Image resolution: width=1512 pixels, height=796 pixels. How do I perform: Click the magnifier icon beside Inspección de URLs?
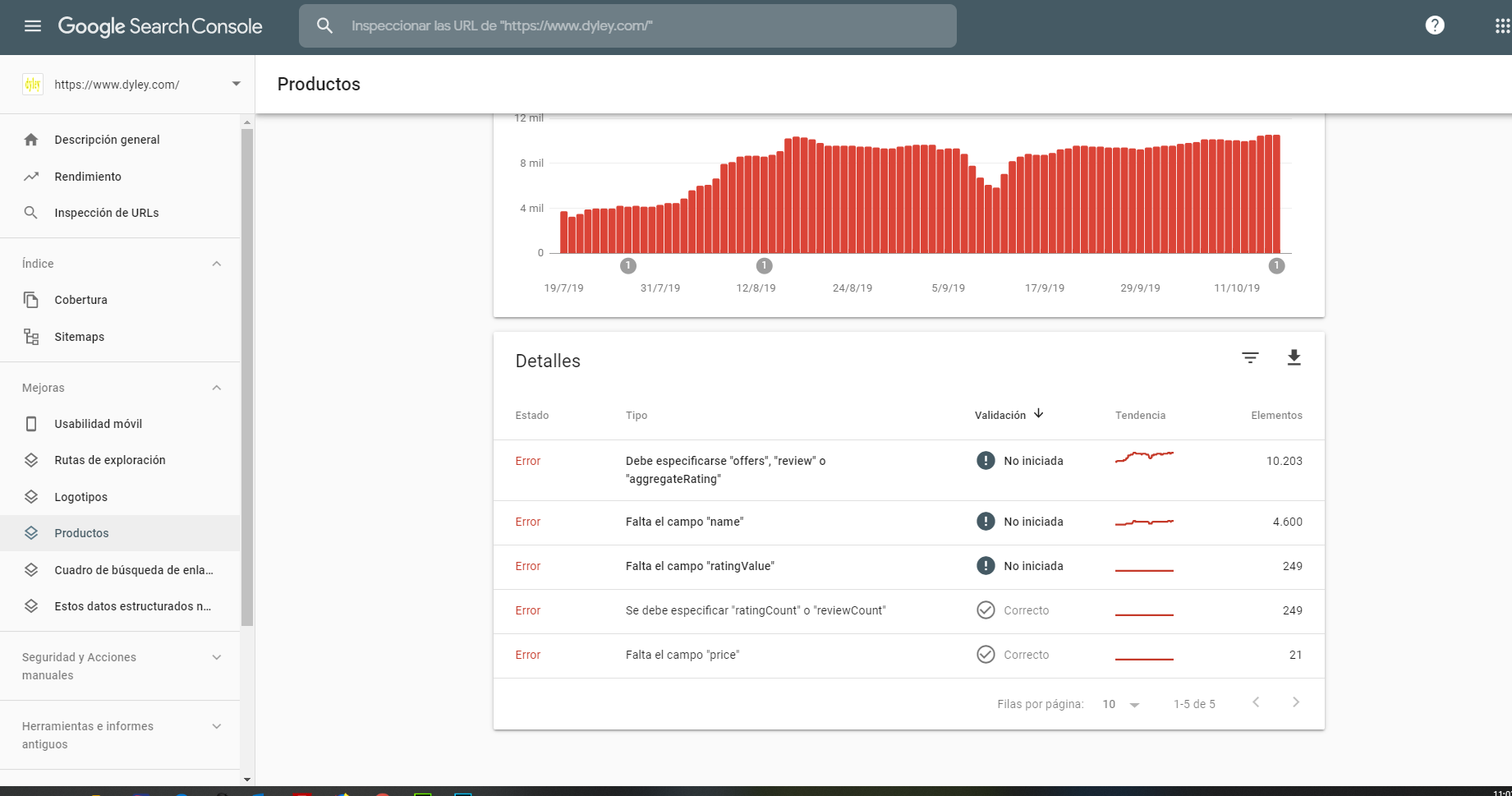point(31,213)
